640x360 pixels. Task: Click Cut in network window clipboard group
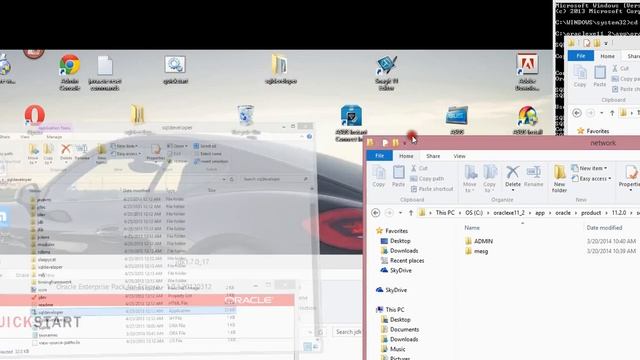point(419,168)
